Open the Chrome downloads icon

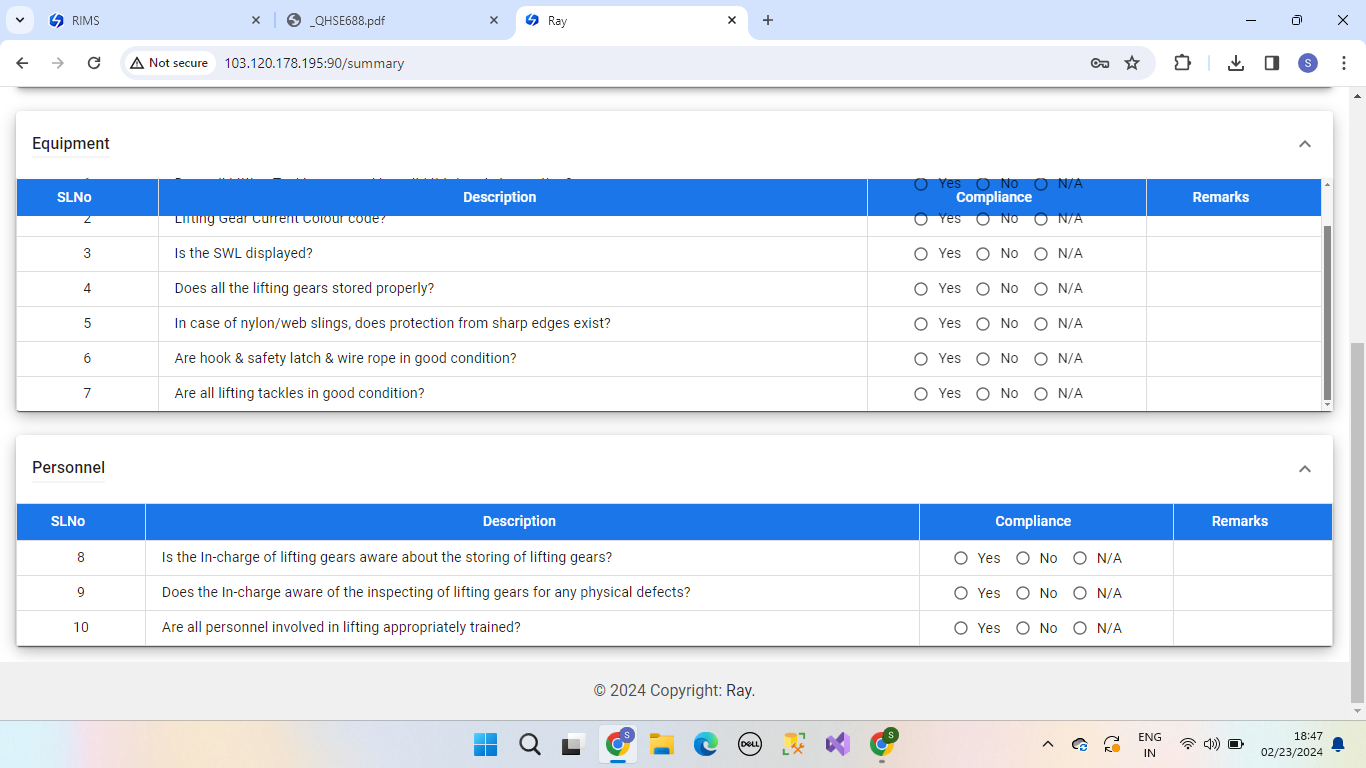coord(1236,63)
